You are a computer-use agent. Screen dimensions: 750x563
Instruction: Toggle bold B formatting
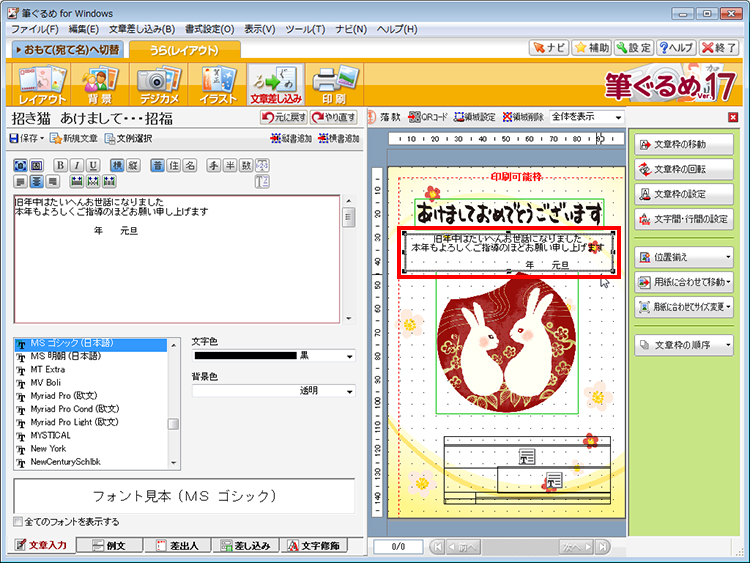coord(60,166)
